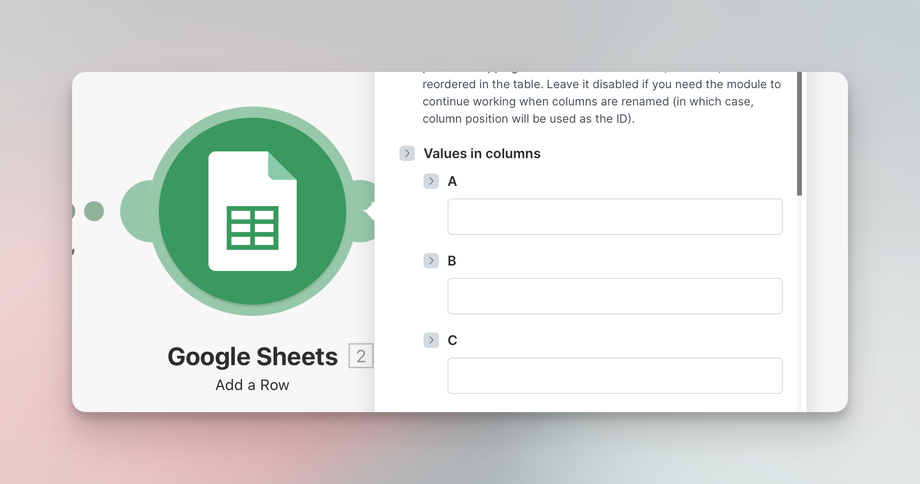Expand column C options
The width and height of the screenshot is (920, 484).
point(431,340)
